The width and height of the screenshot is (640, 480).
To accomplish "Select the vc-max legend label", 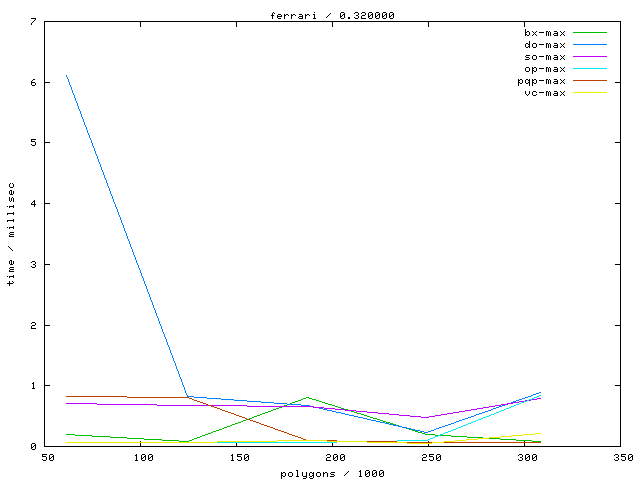I will tap(545, 92).
